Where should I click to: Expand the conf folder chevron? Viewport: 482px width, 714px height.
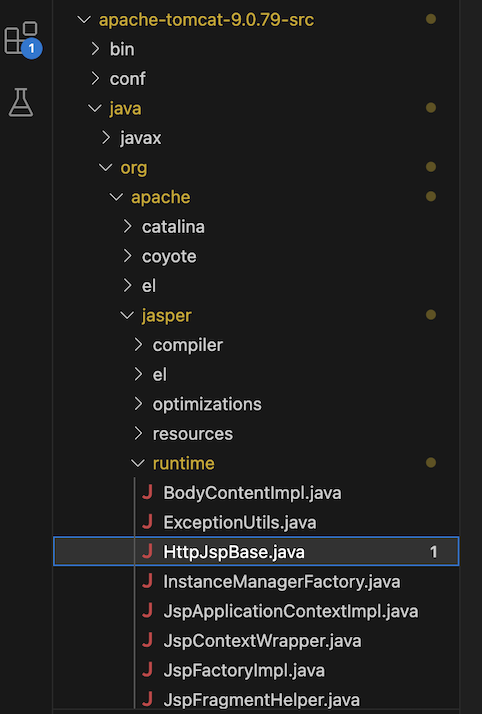tap(95, 78)
